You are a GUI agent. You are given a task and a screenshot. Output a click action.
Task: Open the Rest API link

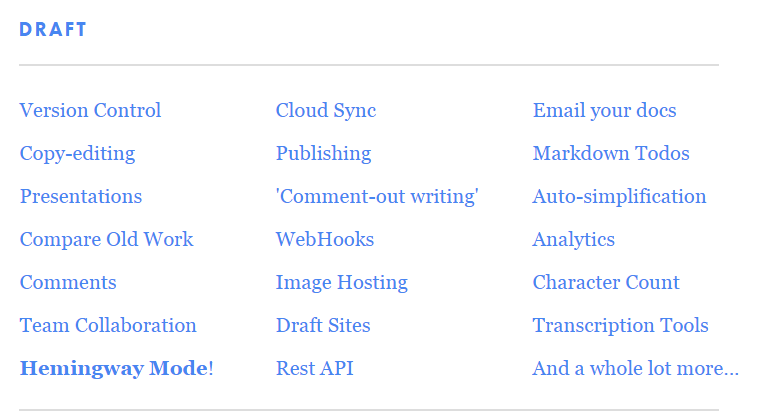tap(315, 369)
